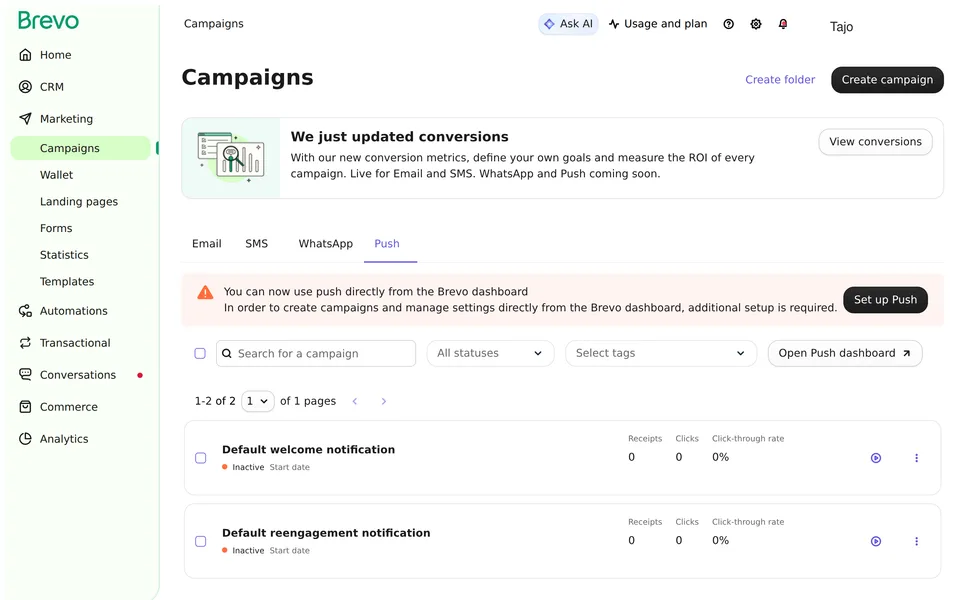Viewport: 960px width, 600px height.
Task: Click the help question mark icon
Action: [729, 24]
